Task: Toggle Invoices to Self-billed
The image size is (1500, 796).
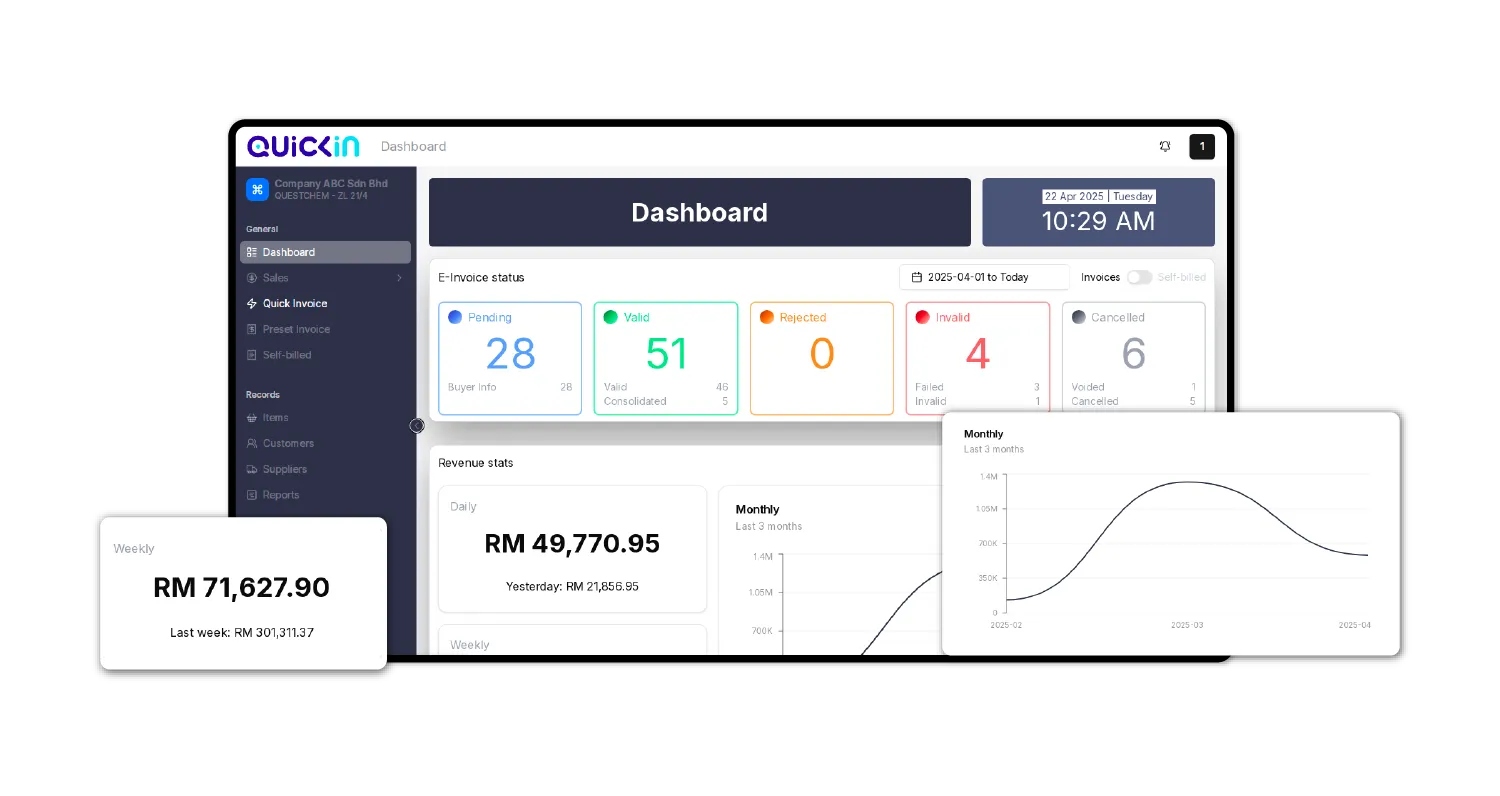Action: tap(1139, 277)
